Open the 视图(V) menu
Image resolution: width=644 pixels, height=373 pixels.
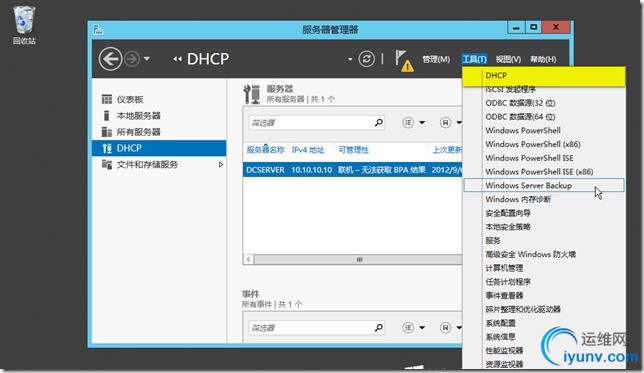coord(508,59)
